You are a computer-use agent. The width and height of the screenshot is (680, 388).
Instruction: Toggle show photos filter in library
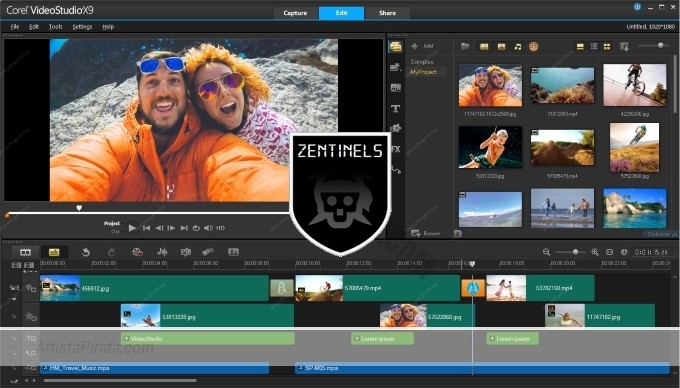(x=501, y=46)
